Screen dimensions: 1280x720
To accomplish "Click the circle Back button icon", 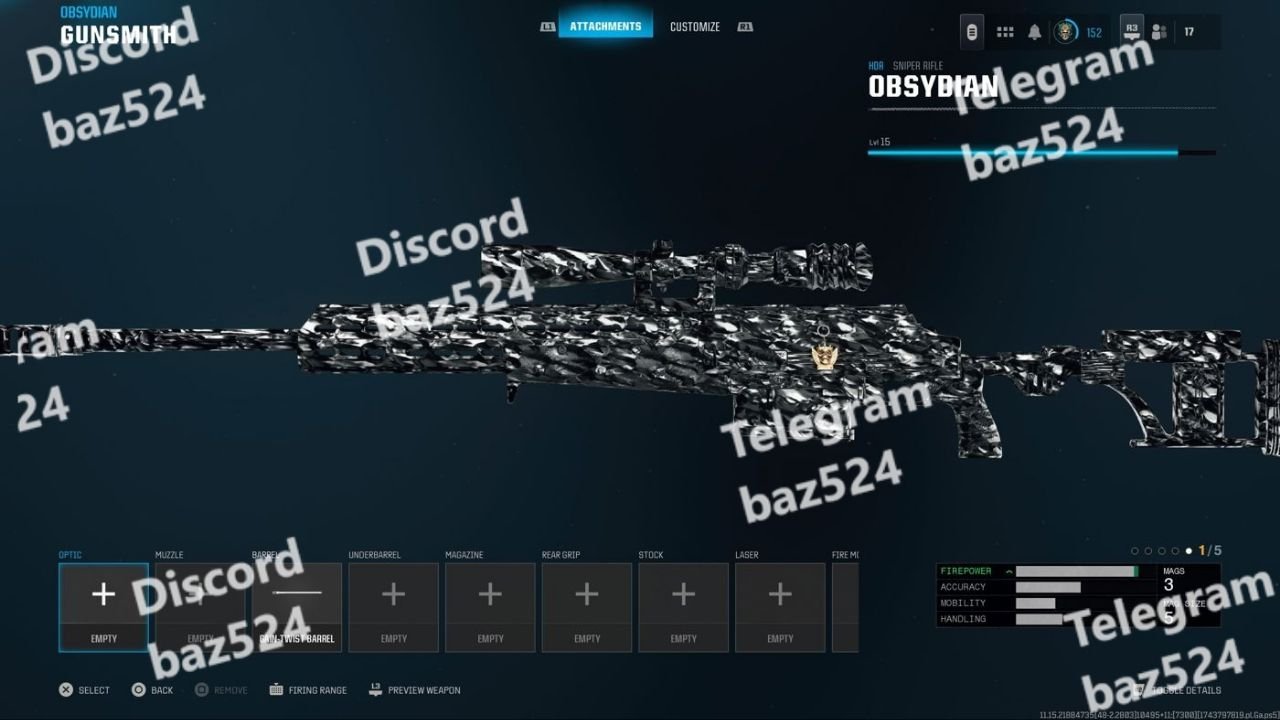I will point(139,690).
